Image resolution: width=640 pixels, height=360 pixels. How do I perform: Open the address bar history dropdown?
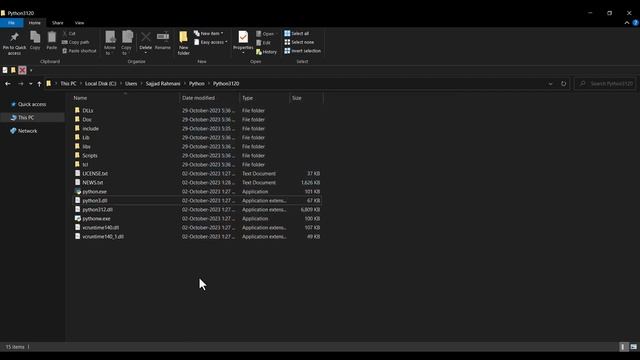pos(550,84)
